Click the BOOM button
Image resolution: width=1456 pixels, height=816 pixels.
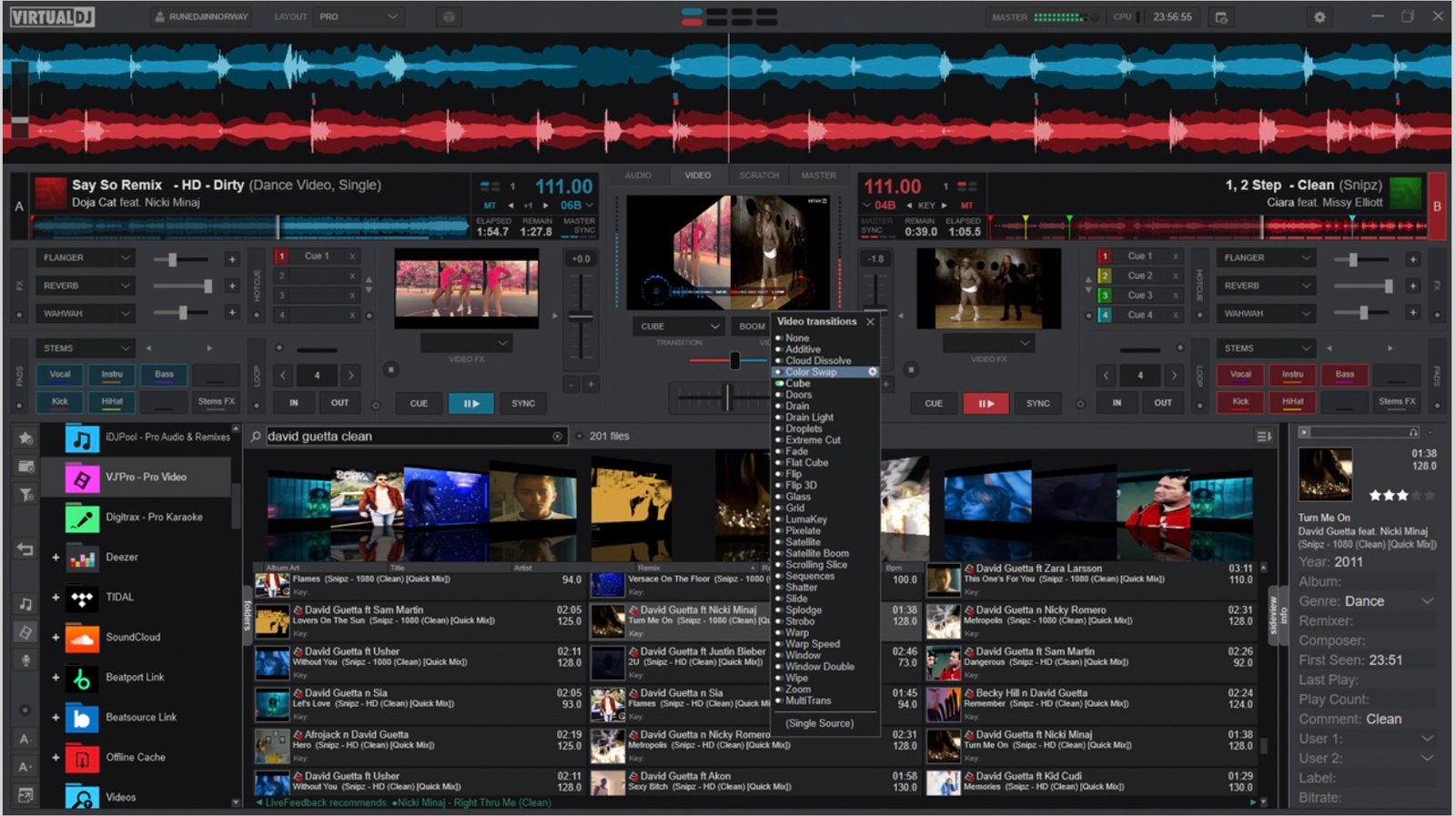tap(752, 327)
